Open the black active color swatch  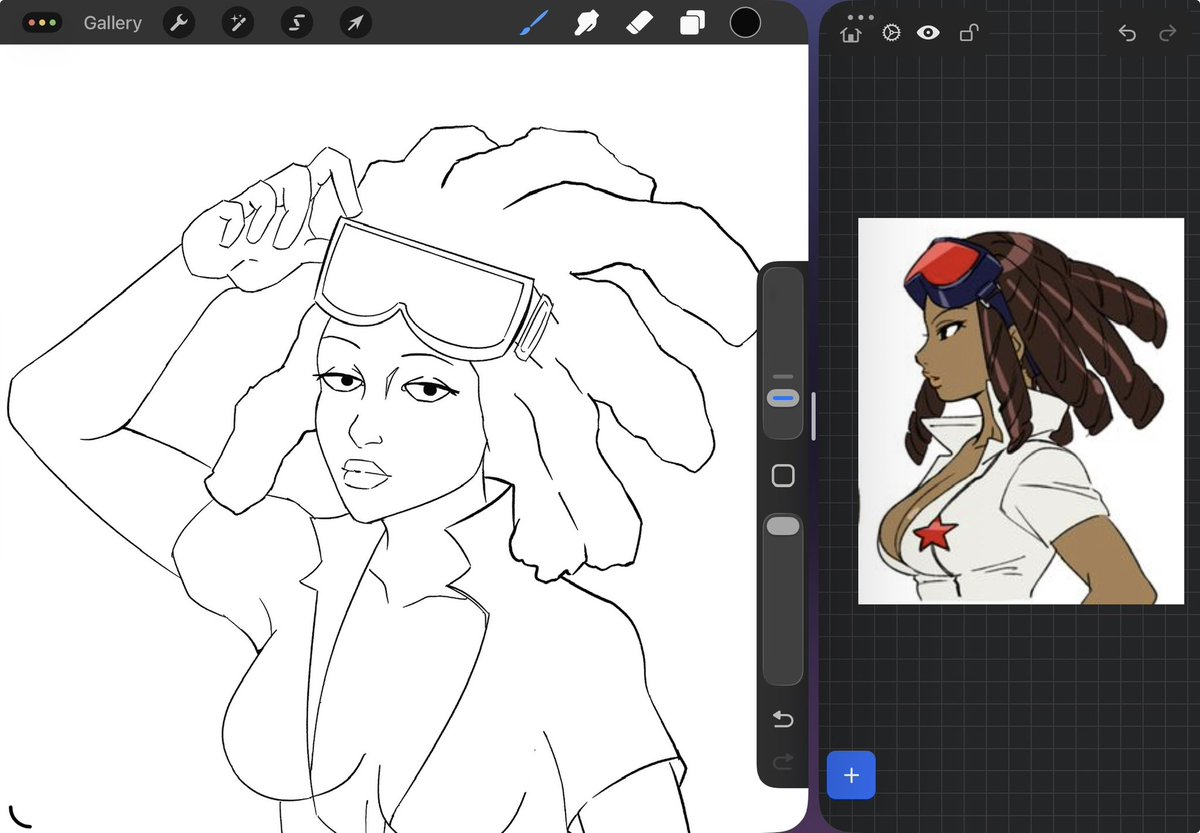745,22
